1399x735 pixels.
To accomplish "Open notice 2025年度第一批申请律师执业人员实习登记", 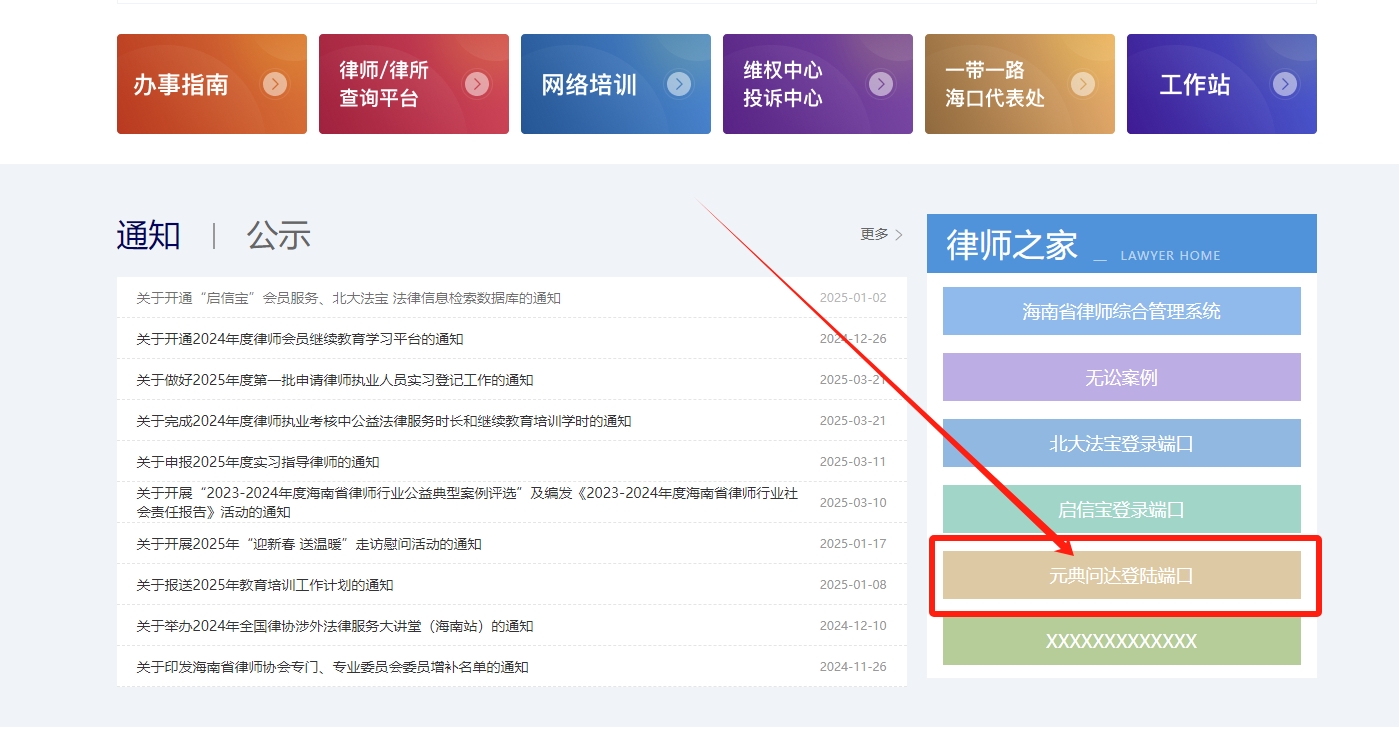I will click(335, 380).
